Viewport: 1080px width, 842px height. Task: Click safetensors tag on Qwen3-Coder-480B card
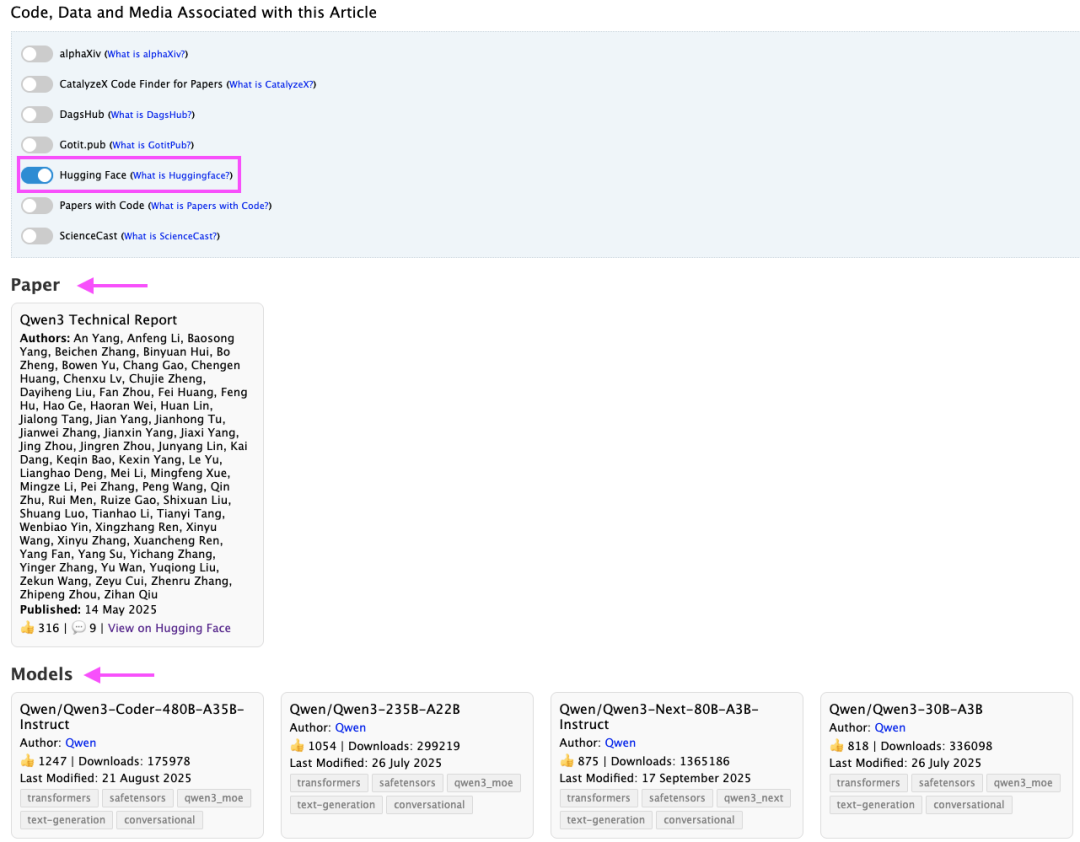pos(138,798)
